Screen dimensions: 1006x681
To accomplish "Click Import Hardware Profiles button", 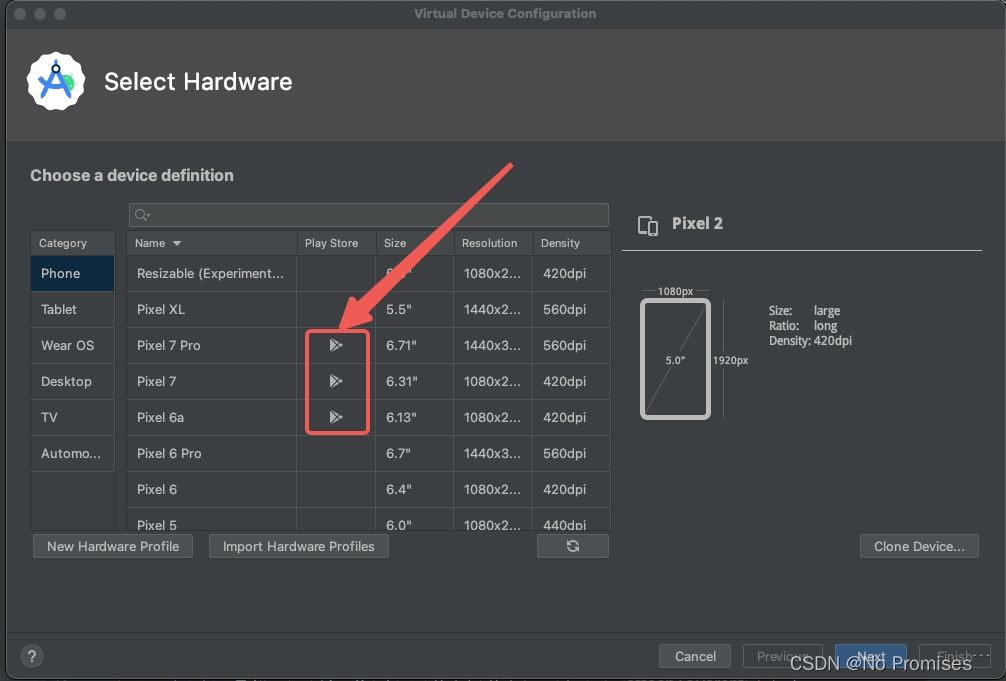I will coord(299,546).
